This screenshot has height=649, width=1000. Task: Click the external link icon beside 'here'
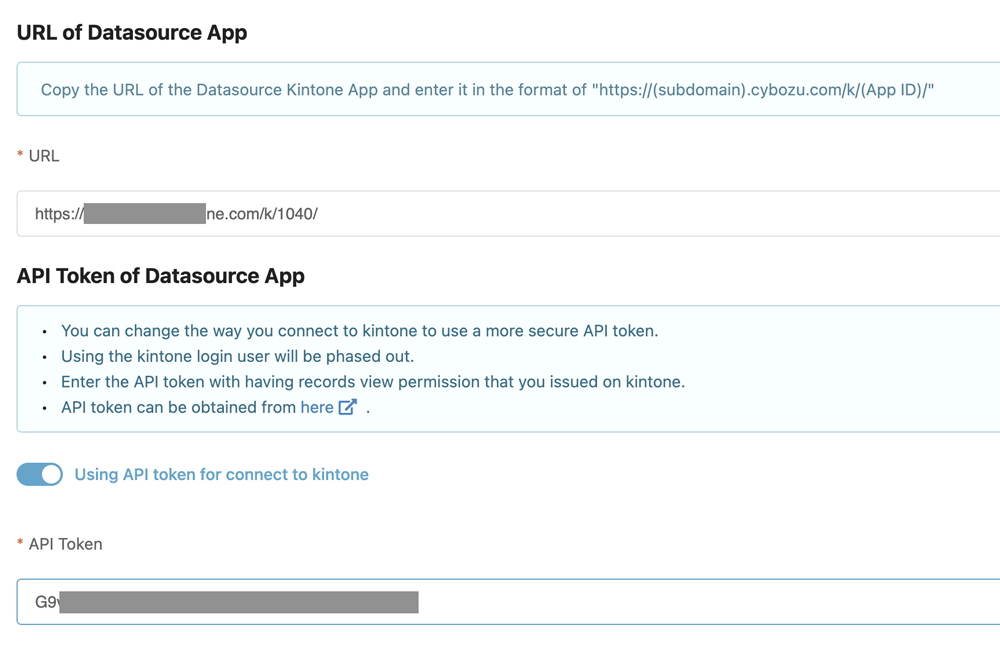tap(348, 407)
